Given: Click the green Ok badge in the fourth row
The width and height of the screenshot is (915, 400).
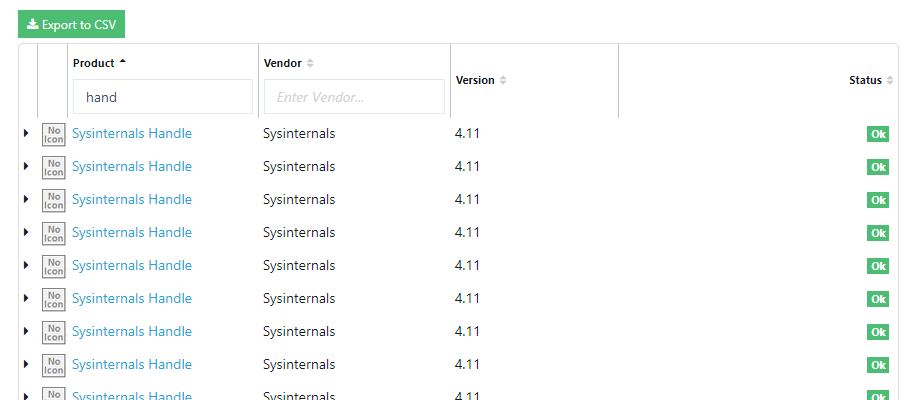Looking at the screenshot, I should click(x=878, y=233).
